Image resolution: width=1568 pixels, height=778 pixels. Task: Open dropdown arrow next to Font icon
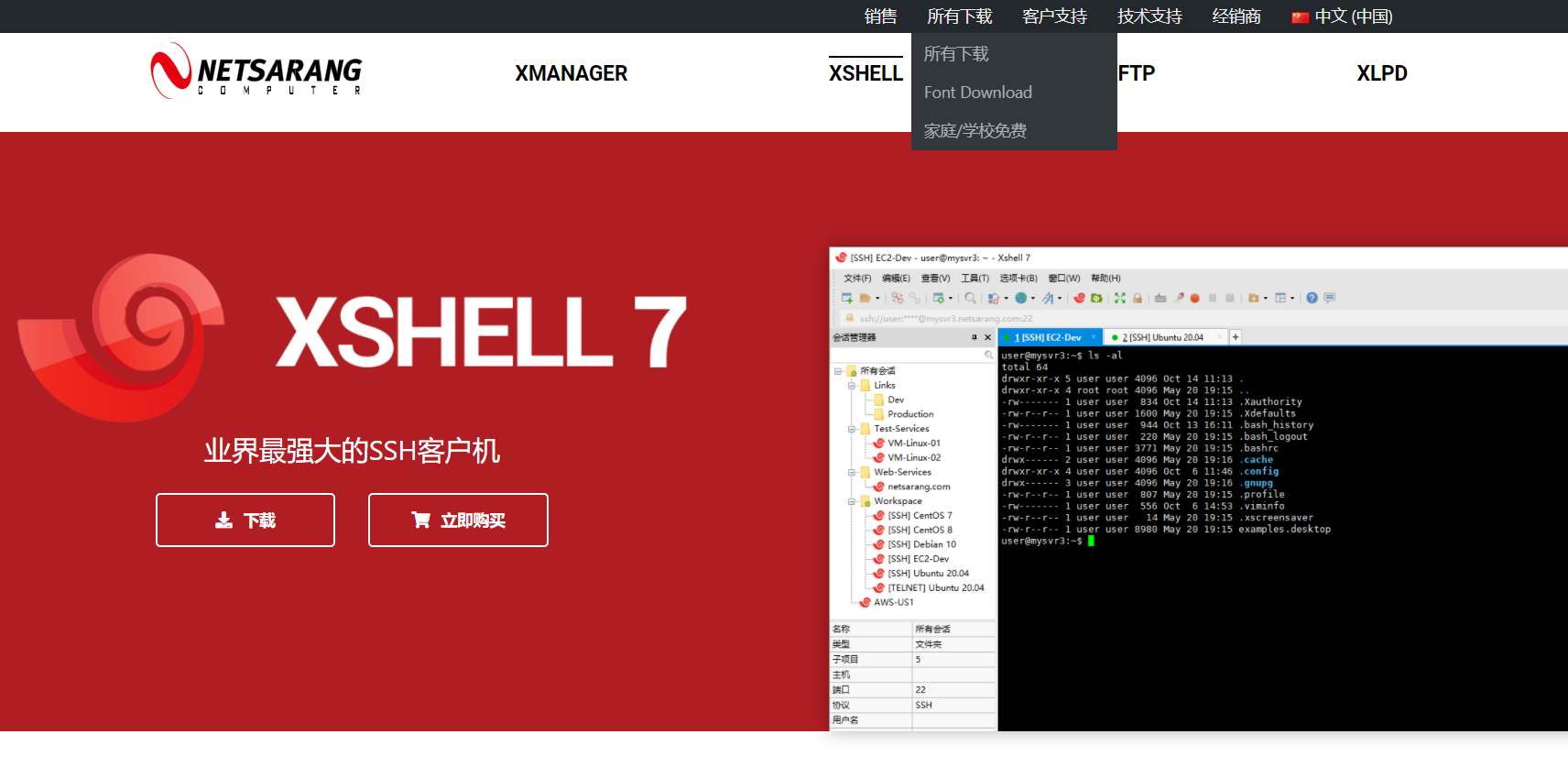[x=1060, y=298]
